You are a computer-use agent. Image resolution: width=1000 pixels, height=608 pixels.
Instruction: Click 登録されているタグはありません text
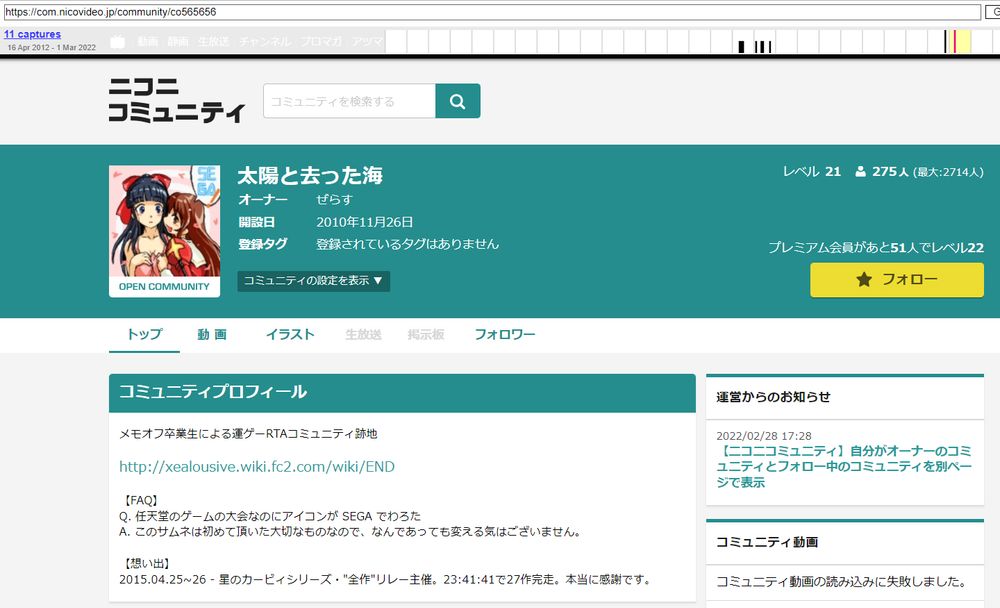(408, 244)
